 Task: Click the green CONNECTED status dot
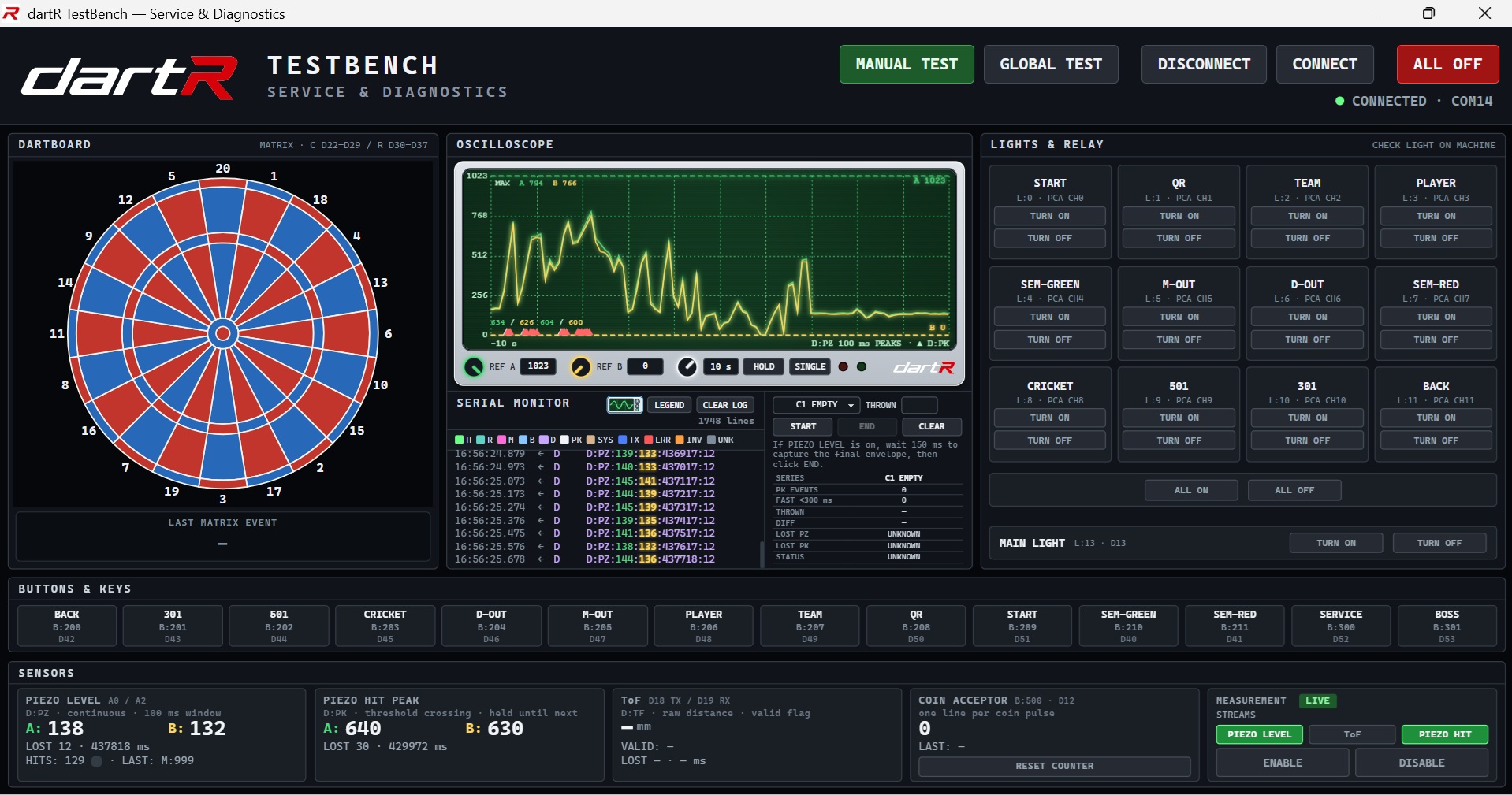(x=1339, y=101)
